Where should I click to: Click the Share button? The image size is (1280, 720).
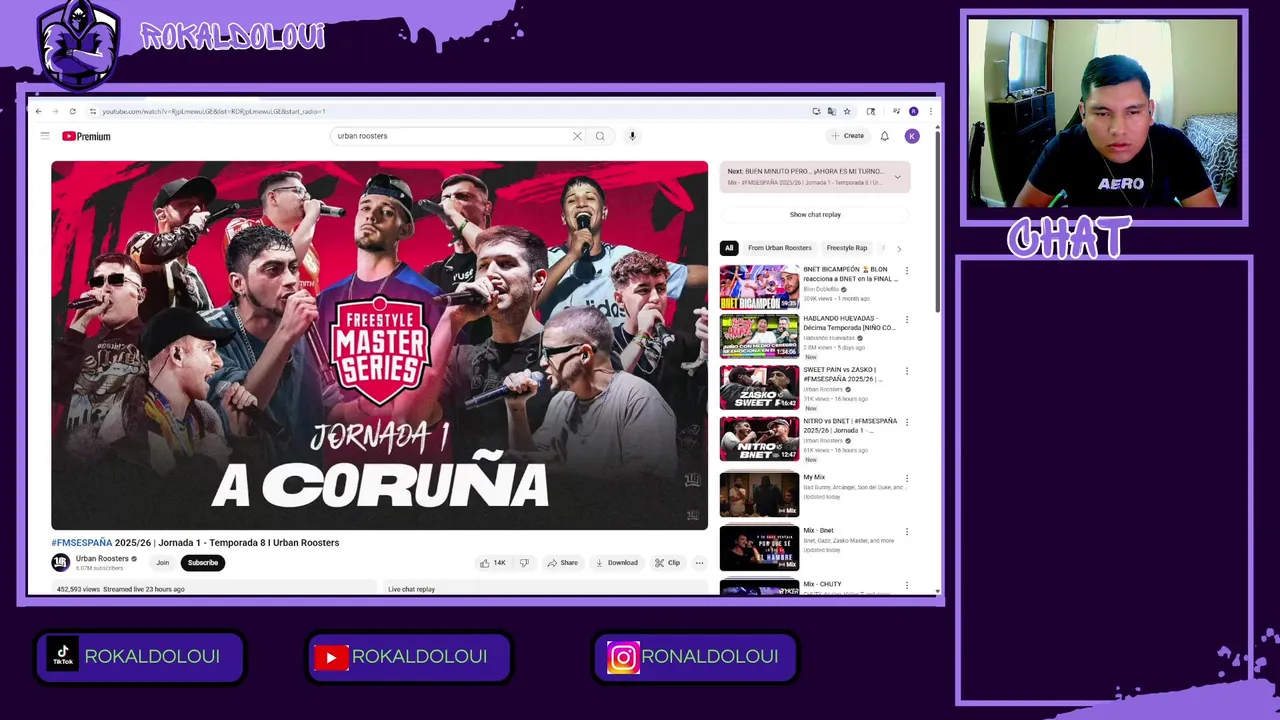[562, 562]
